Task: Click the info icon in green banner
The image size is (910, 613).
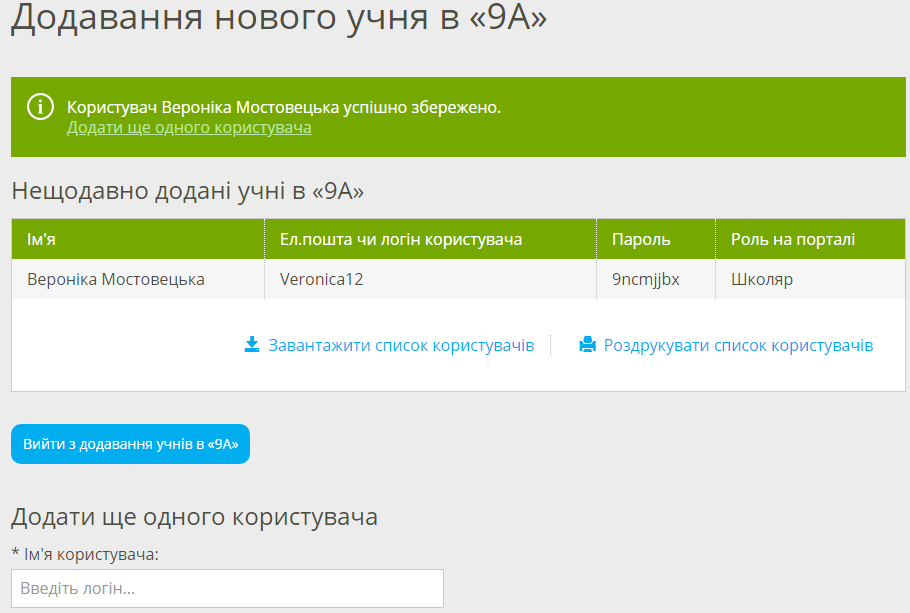Action: coord(40,107)
